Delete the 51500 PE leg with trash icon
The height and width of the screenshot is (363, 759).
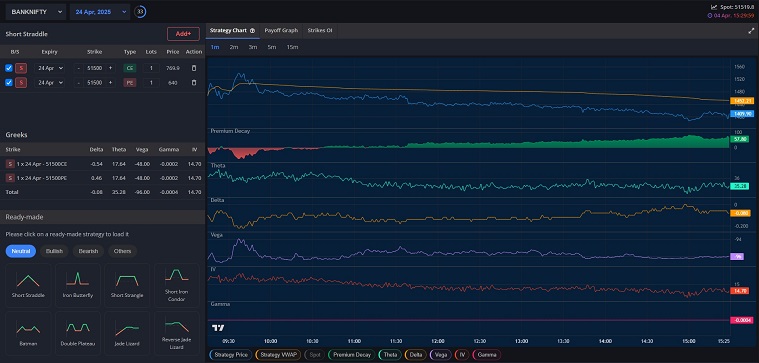(x=194, y=83)
